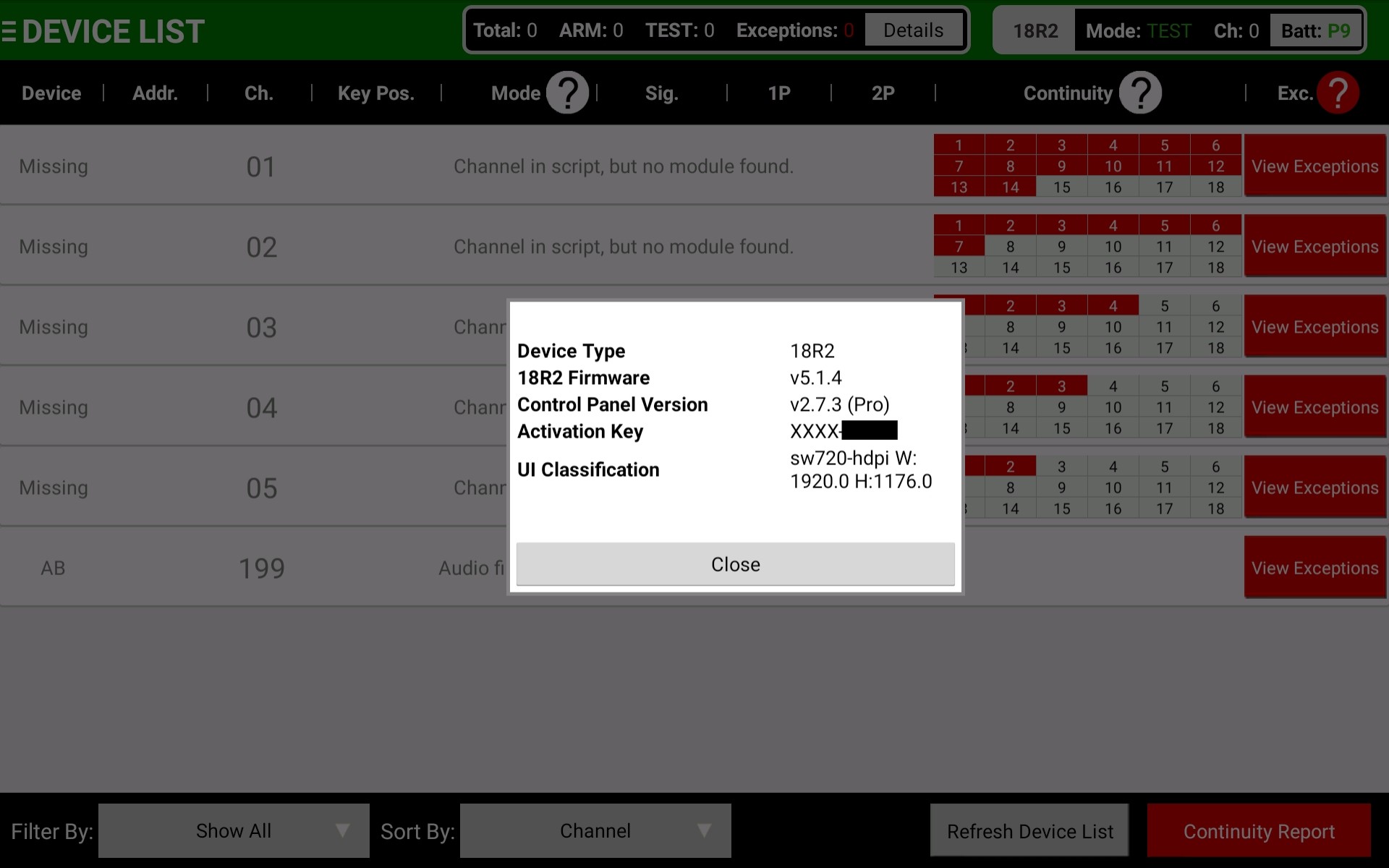Generate the Continuity Report
Viewport: 1389px width, 868px height.
click(1259, 830)
